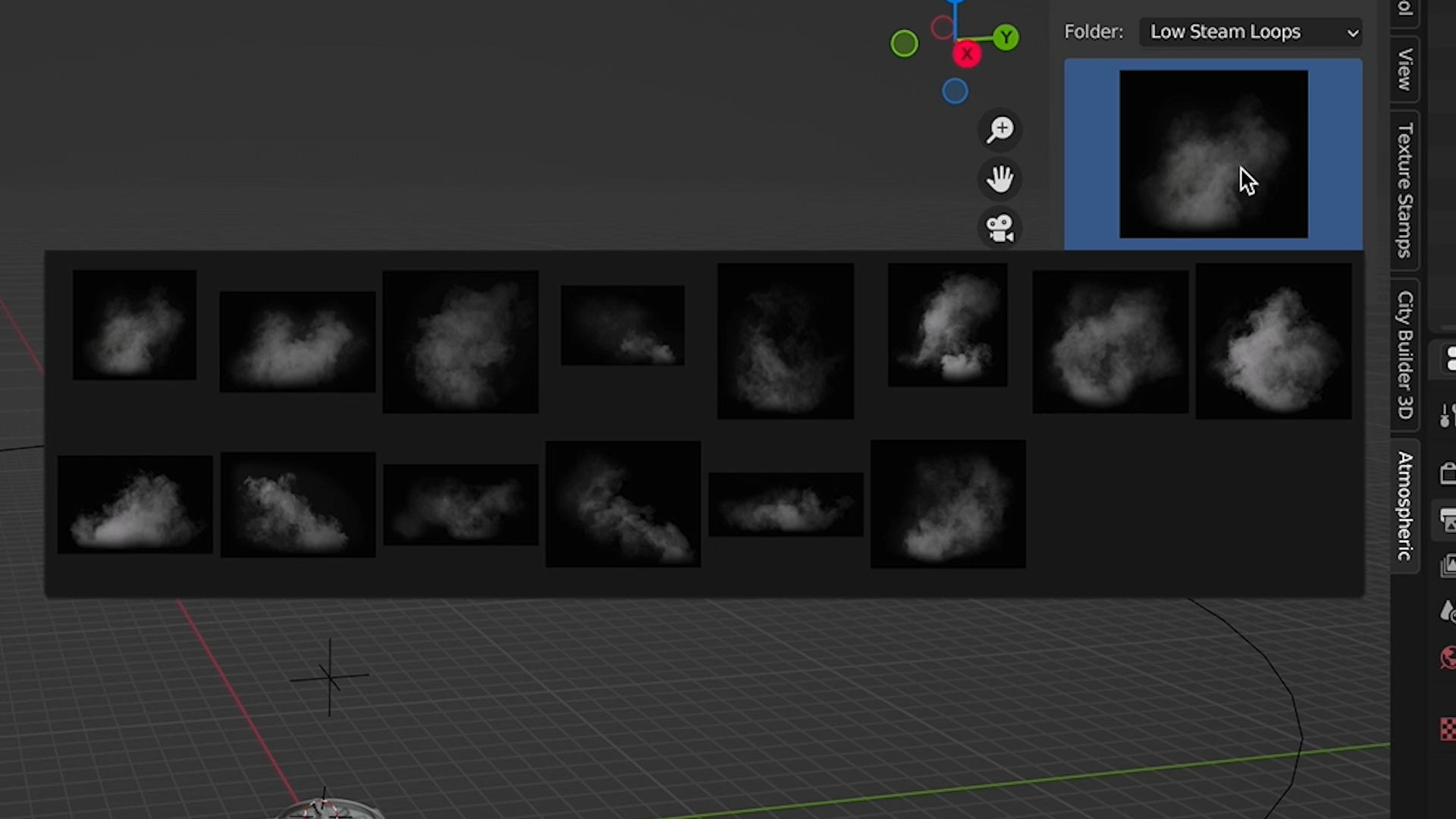Click the eyedropper icon near the top sidebar
This screenshot has height=819, width=1456.
[x=1447, y=415]
